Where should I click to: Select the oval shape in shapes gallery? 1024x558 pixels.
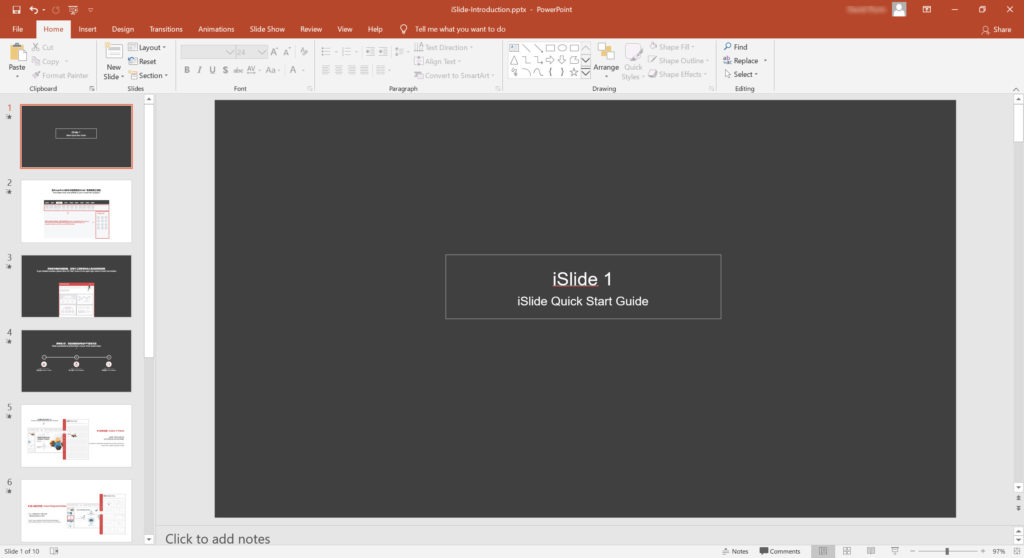[562, 48]
